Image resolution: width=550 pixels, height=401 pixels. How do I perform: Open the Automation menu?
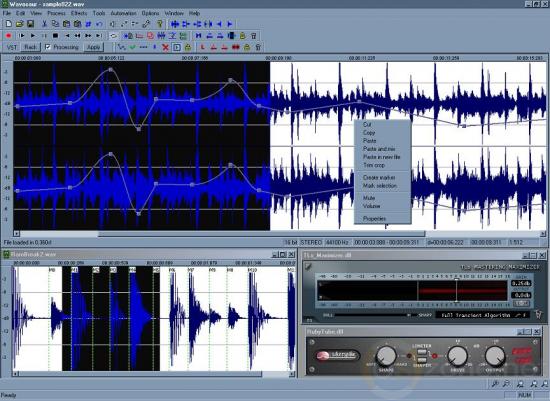click(x=123, y=13)
